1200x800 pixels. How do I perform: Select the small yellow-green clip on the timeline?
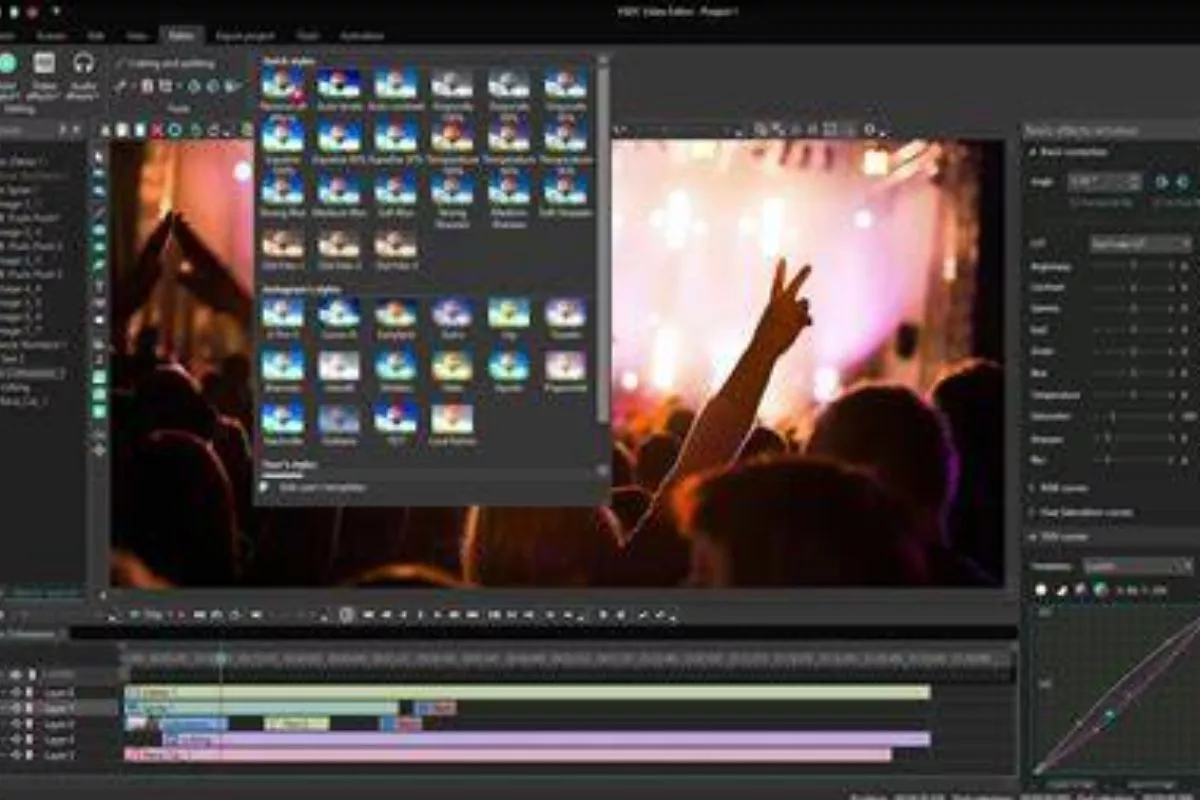coord(296,723)
